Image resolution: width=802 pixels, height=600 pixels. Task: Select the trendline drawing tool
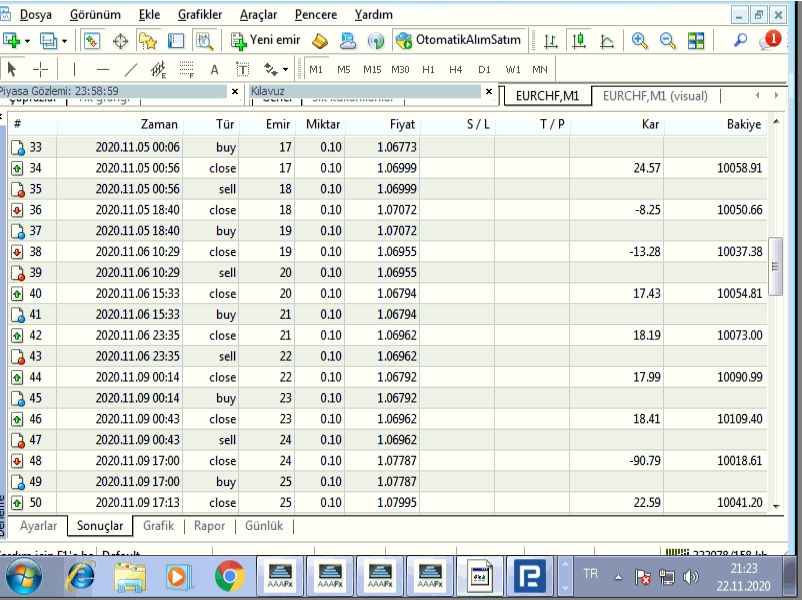tap(131, 70)
